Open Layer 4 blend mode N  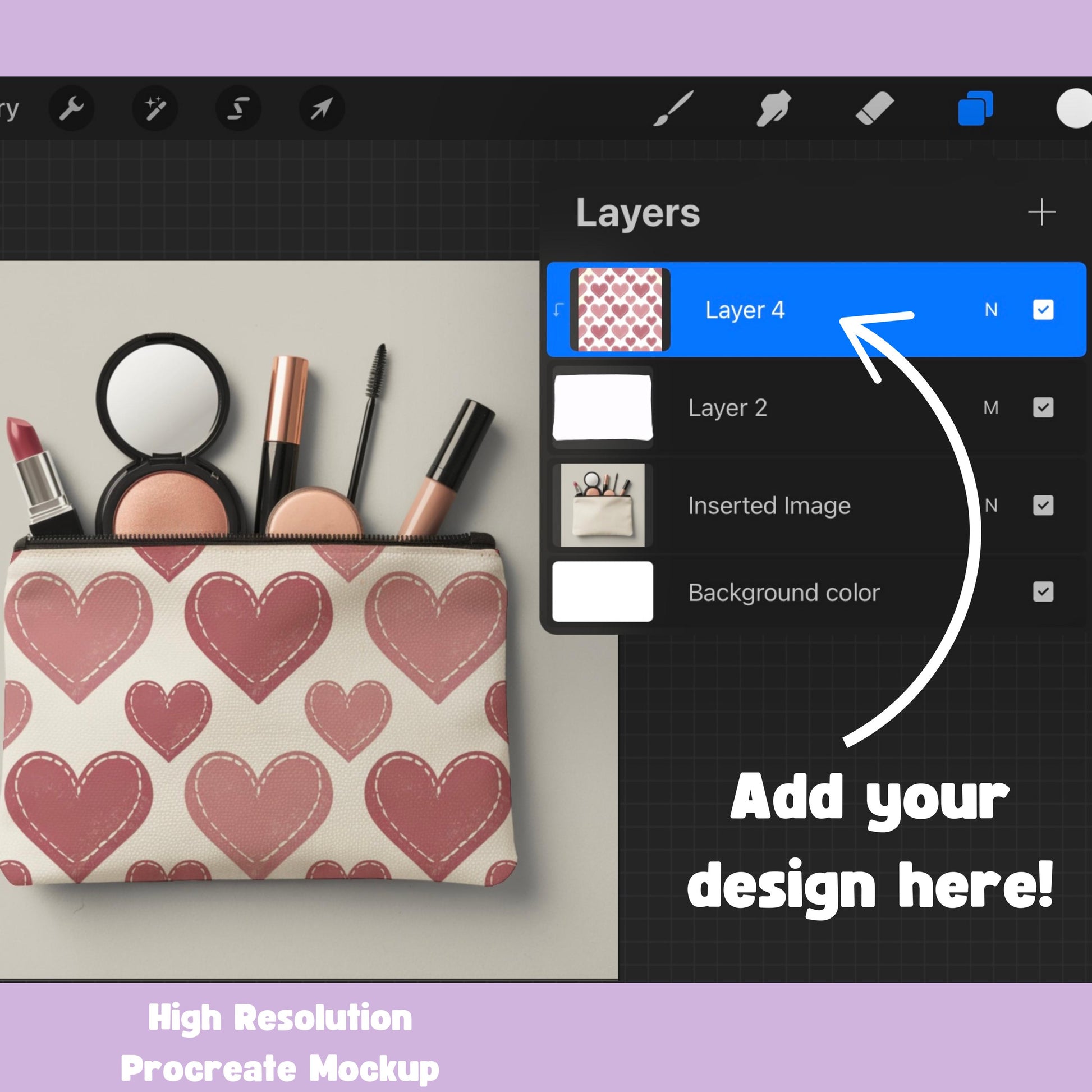pos(991,310)
